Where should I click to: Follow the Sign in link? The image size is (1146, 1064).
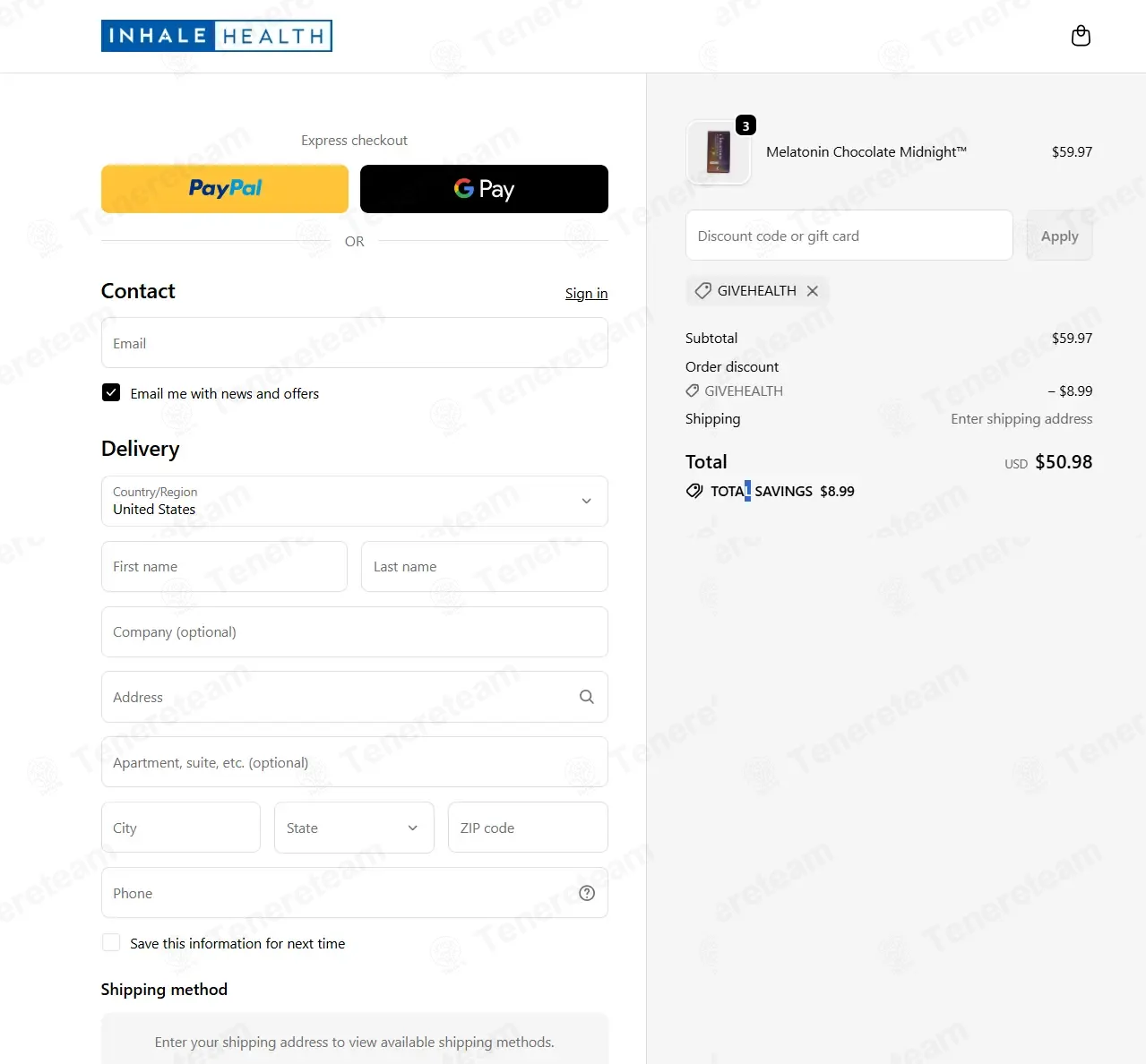(x=586, y=294)
